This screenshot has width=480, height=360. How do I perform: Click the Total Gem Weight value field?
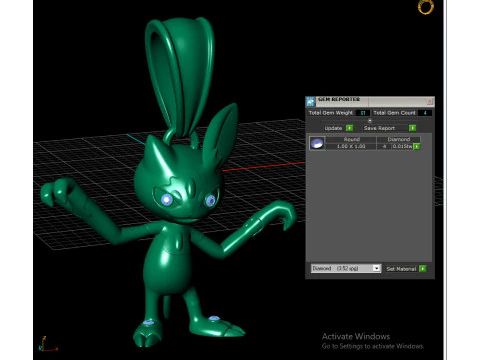(363, 113)
